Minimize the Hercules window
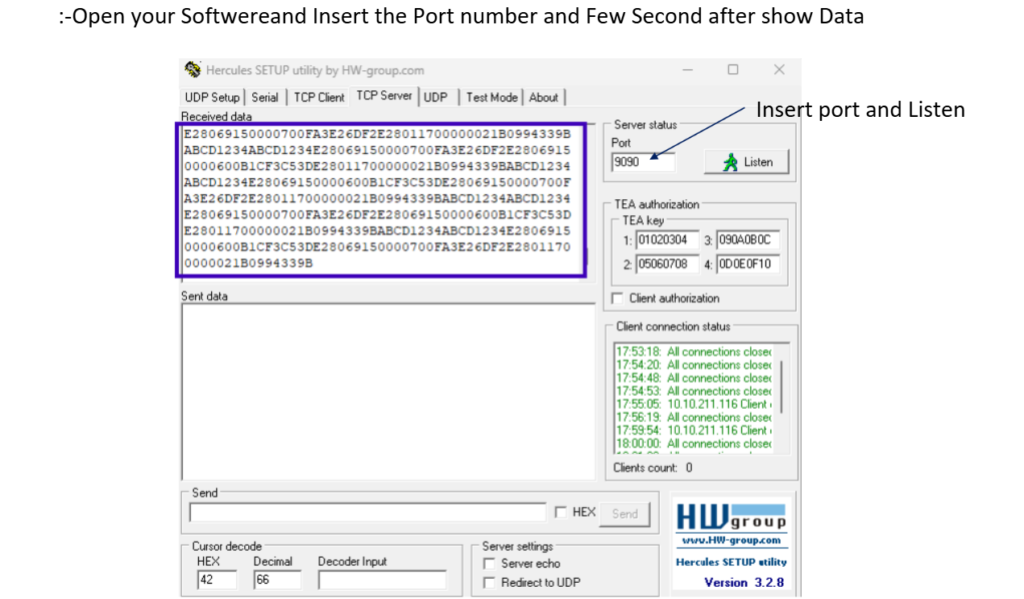The image size is (1024, 599). [688, 69]
